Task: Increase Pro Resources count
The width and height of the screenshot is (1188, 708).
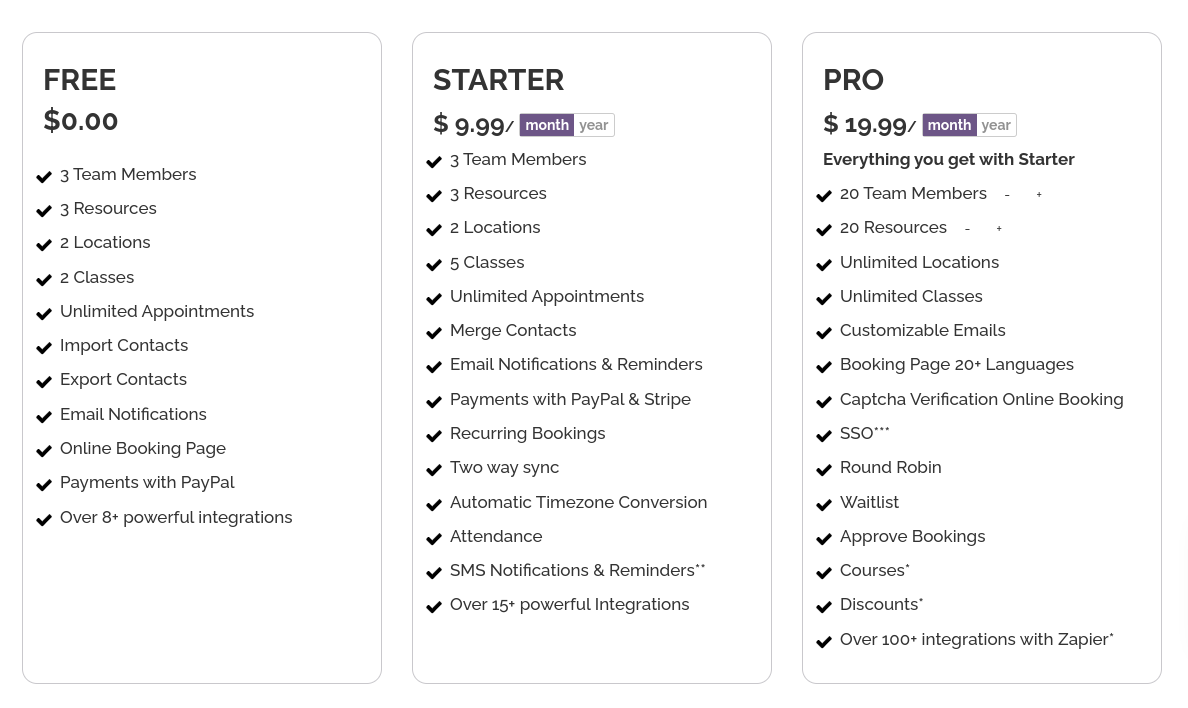Action: [x=999, y=229]
